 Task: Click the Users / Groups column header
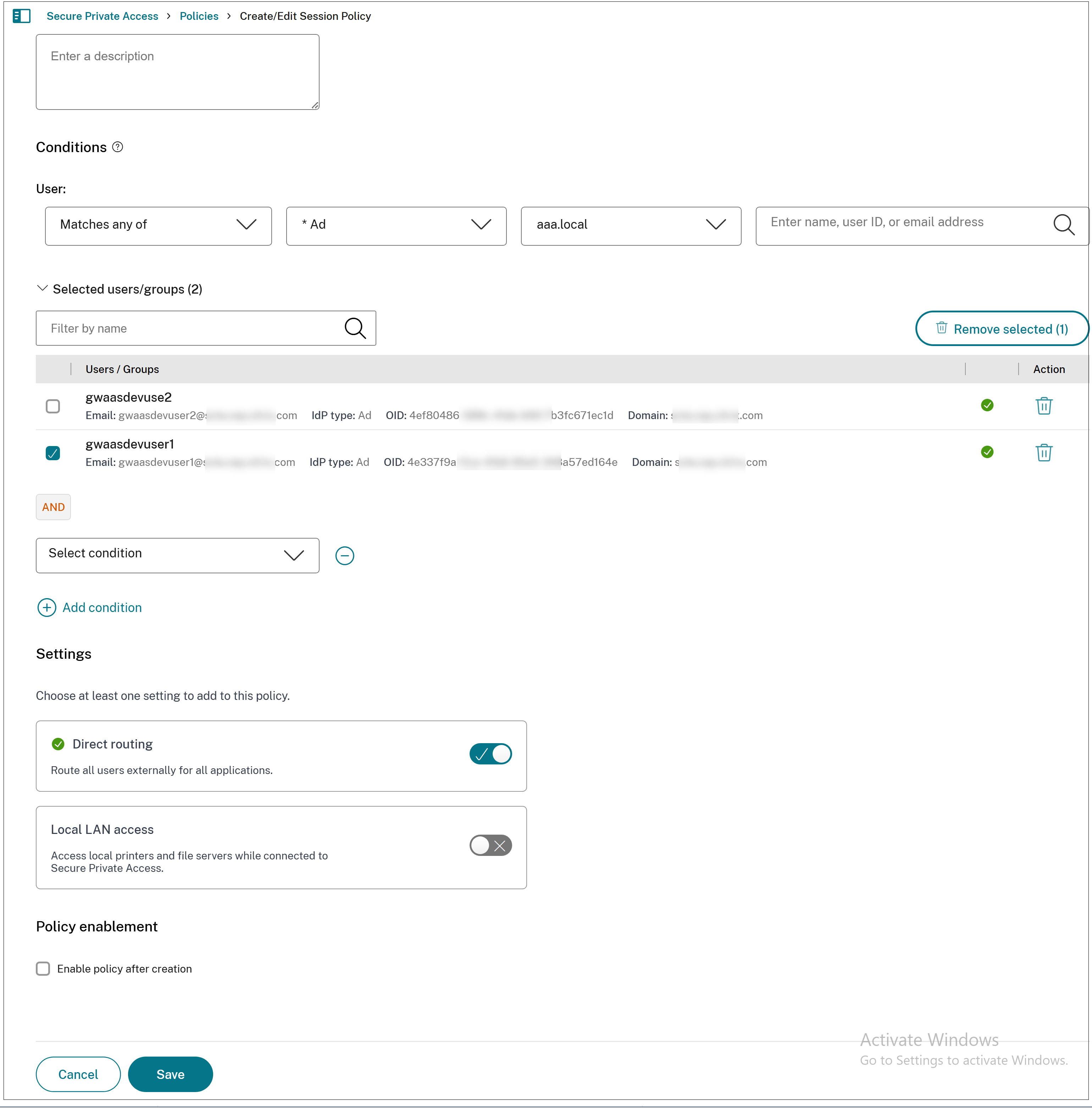pos(122,369)
